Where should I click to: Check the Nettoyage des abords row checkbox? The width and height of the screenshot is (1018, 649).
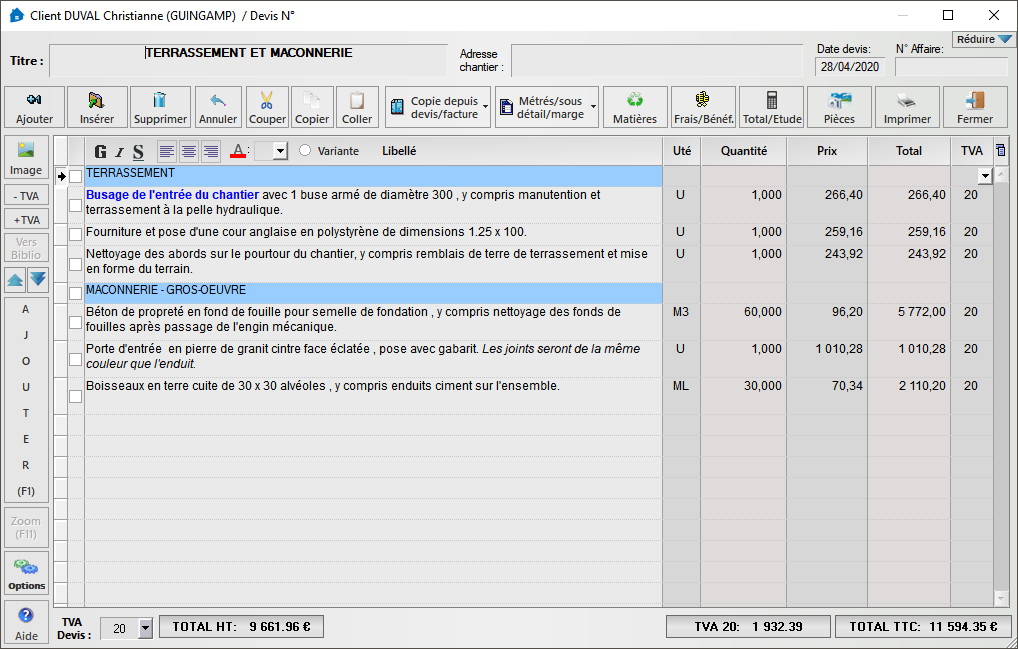click(76, 264)
